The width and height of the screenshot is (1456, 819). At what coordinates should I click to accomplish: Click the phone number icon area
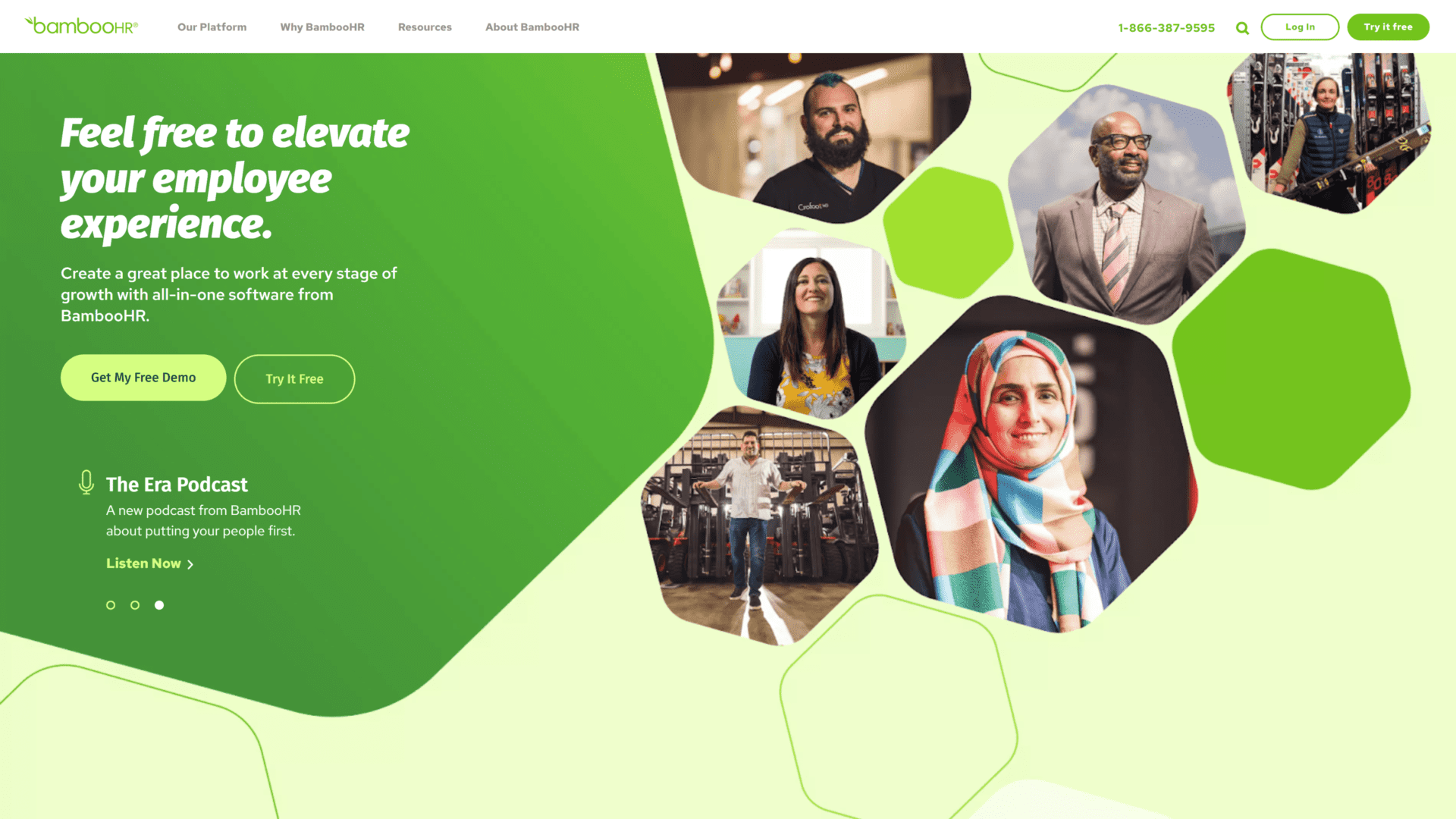(1166, 27)
